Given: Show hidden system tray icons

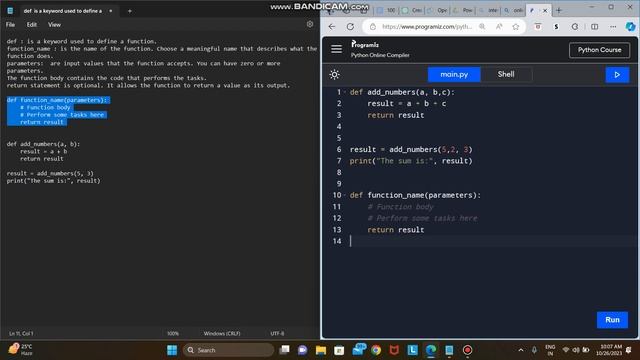Looking at the screenshot, I should click(521, 350).
